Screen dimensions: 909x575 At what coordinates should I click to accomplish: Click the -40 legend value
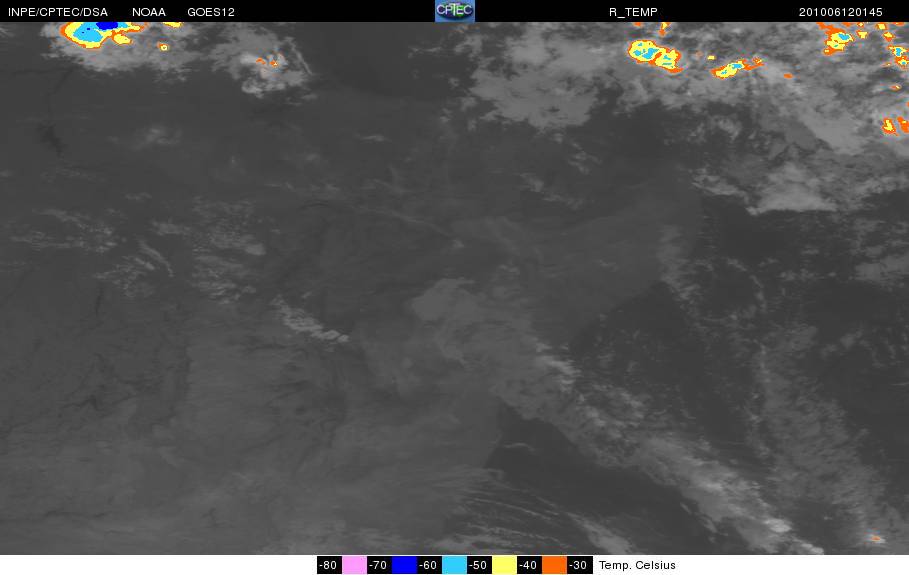click(x=529, y=565)
